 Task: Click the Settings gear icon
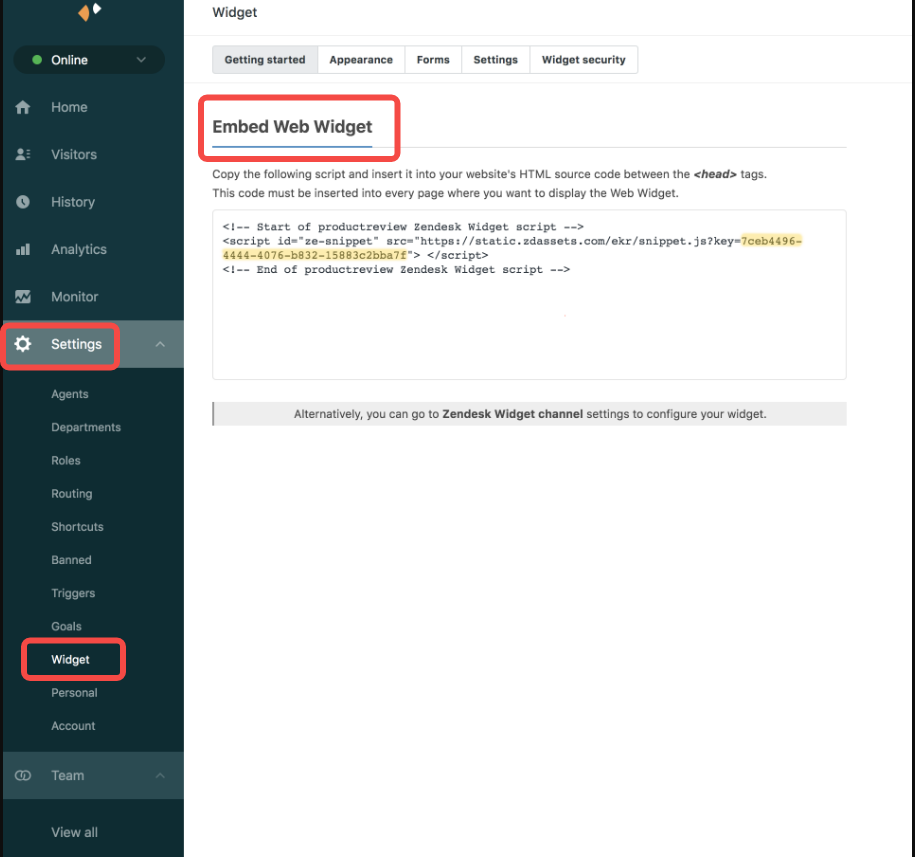click(x=23, y=344)
